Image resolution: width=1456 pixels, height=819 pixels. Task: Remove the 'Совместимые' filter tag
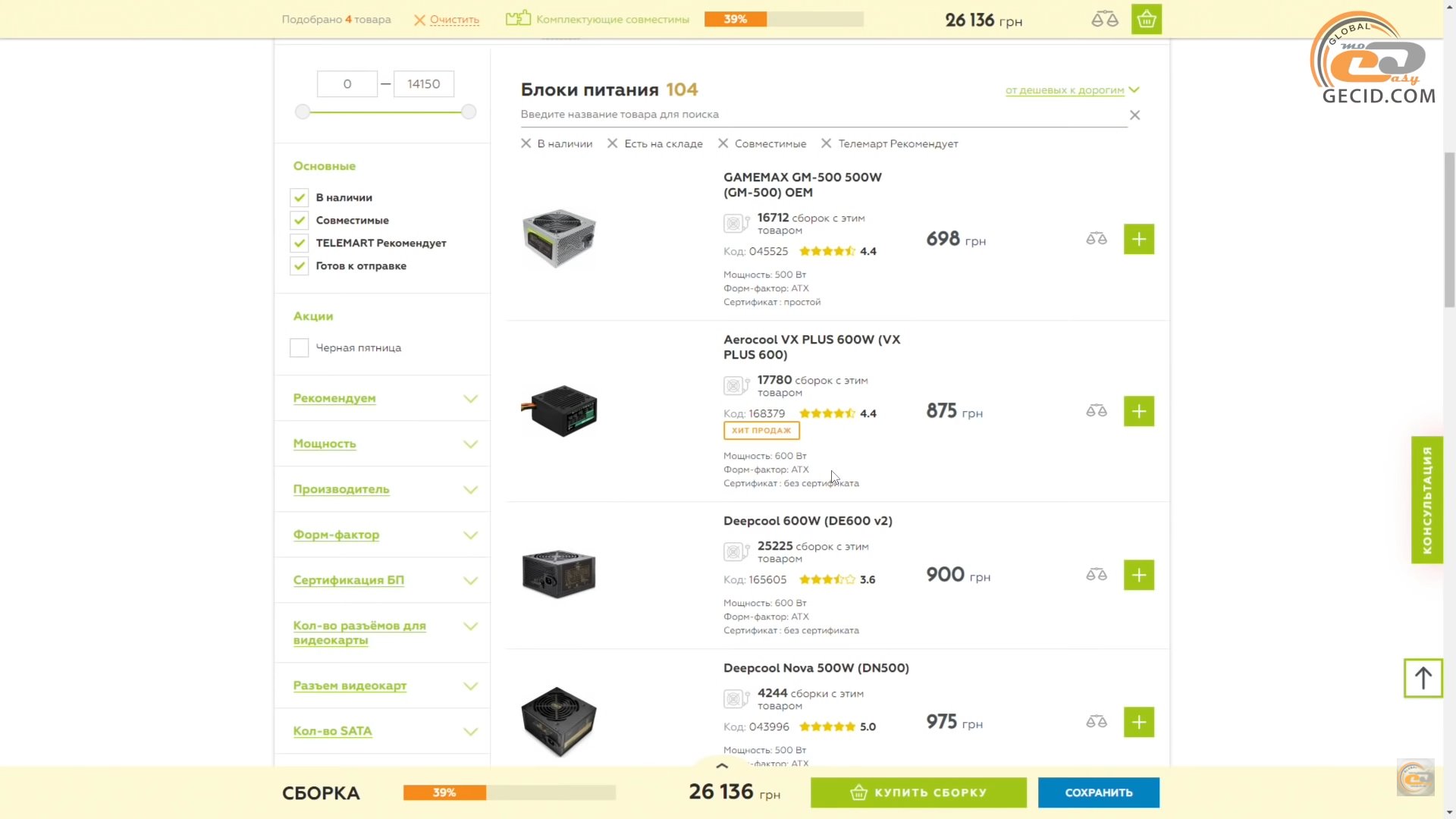click(x=723, y=143)
